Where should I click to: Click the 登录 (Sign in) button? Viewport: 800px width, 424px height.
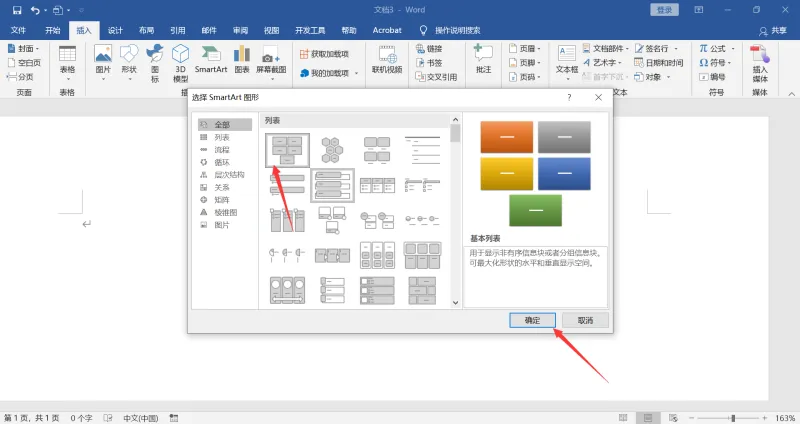tap(664, 10)
